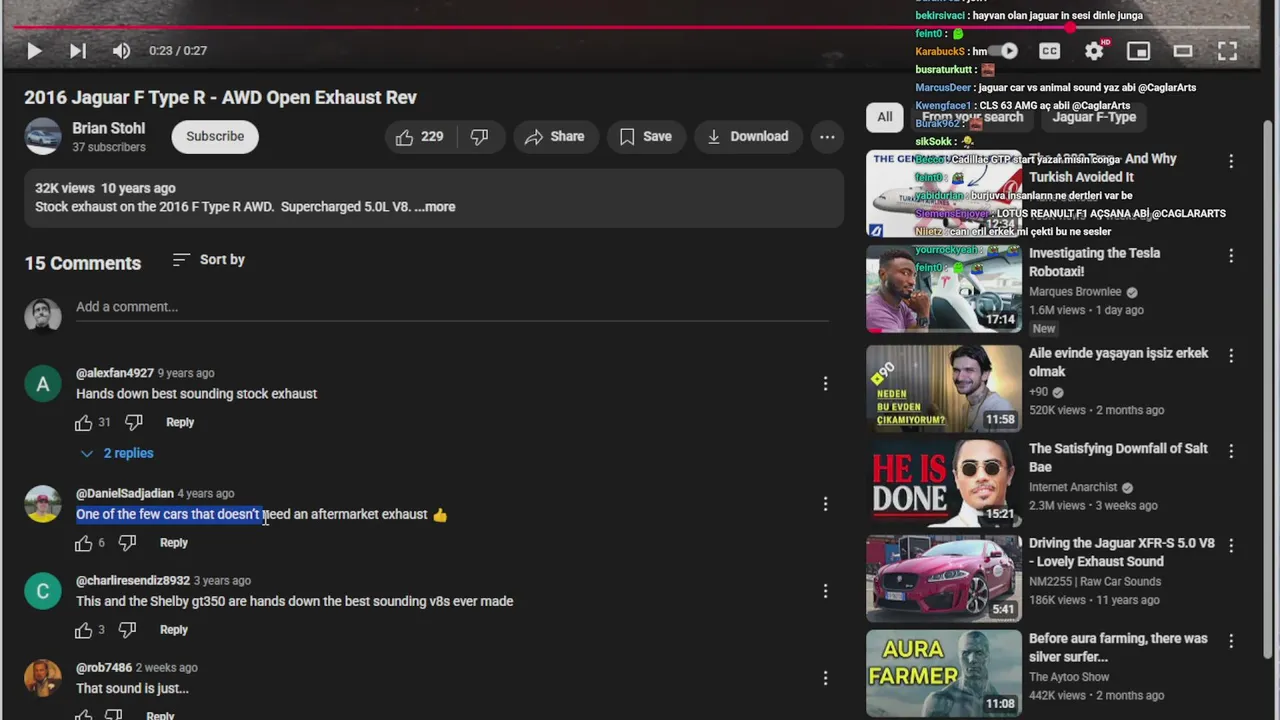This screenshot has width=1280, height=720.
Task: Open Aile evinde yaşayan işsiz erkek thumbnail
Action: (x=944, y=389)
